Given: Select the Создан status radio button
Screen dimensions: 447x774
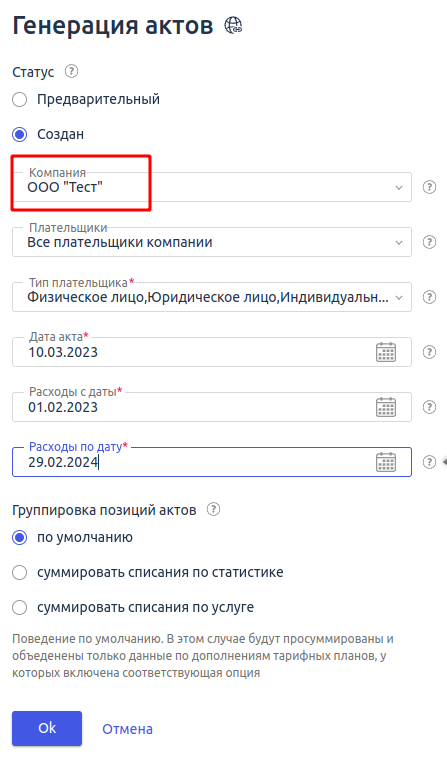Looking at the screenshot, I should click(20, 134).
